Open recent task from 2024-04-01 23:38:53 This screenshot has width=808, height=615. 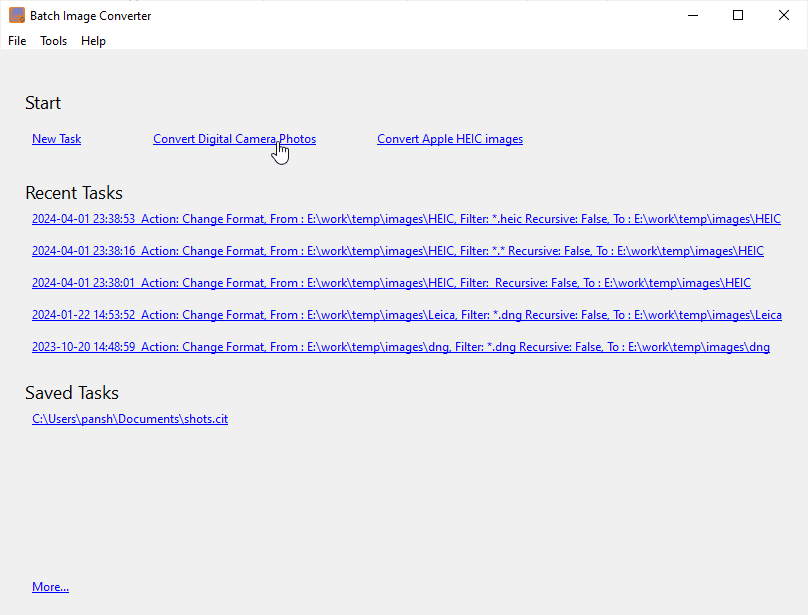405,219
